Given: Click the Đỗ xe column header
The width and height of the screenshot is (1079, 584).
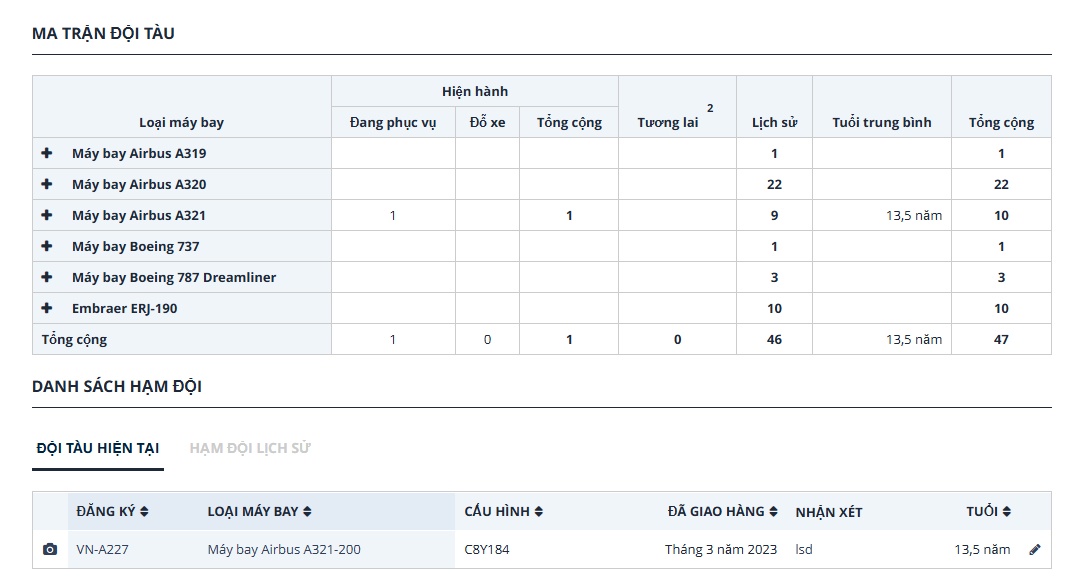Looking at the screenshot, I should pyautogui.click(x=487, y=122).
